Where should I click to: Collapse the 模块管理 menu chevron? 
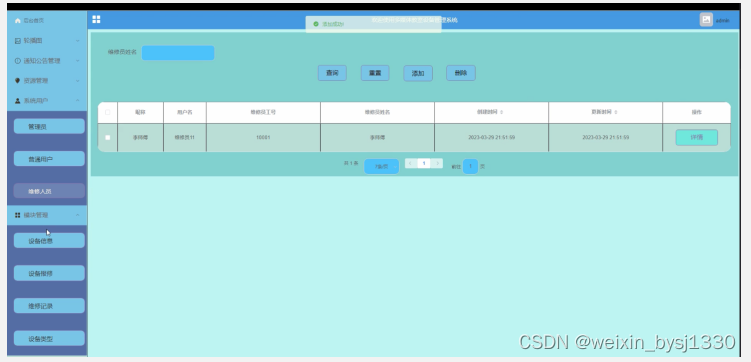[x=78, y=215]
